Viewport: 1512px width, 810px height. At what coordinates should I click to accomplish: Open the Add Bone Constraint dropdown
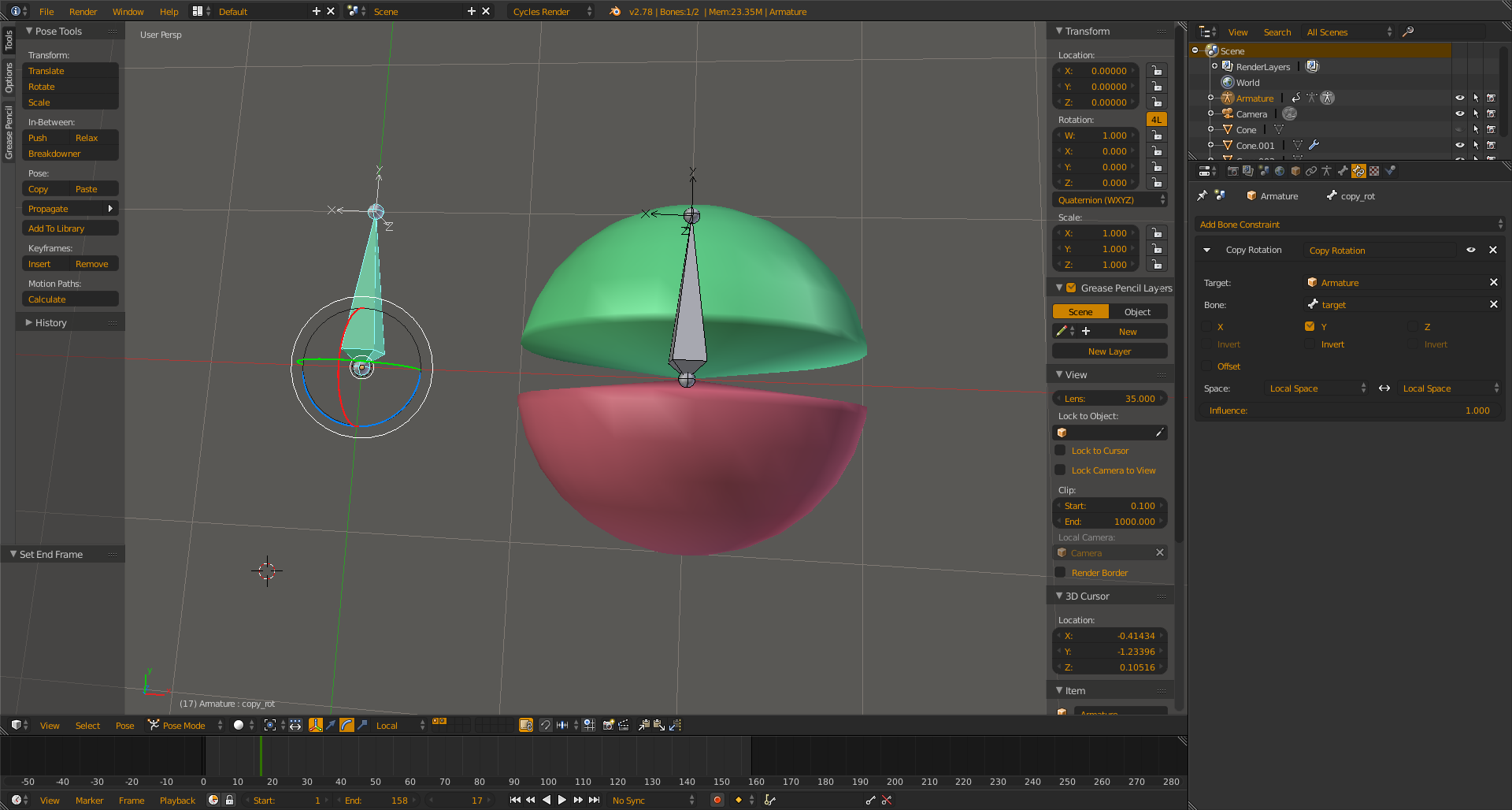tap(1350, 225)
